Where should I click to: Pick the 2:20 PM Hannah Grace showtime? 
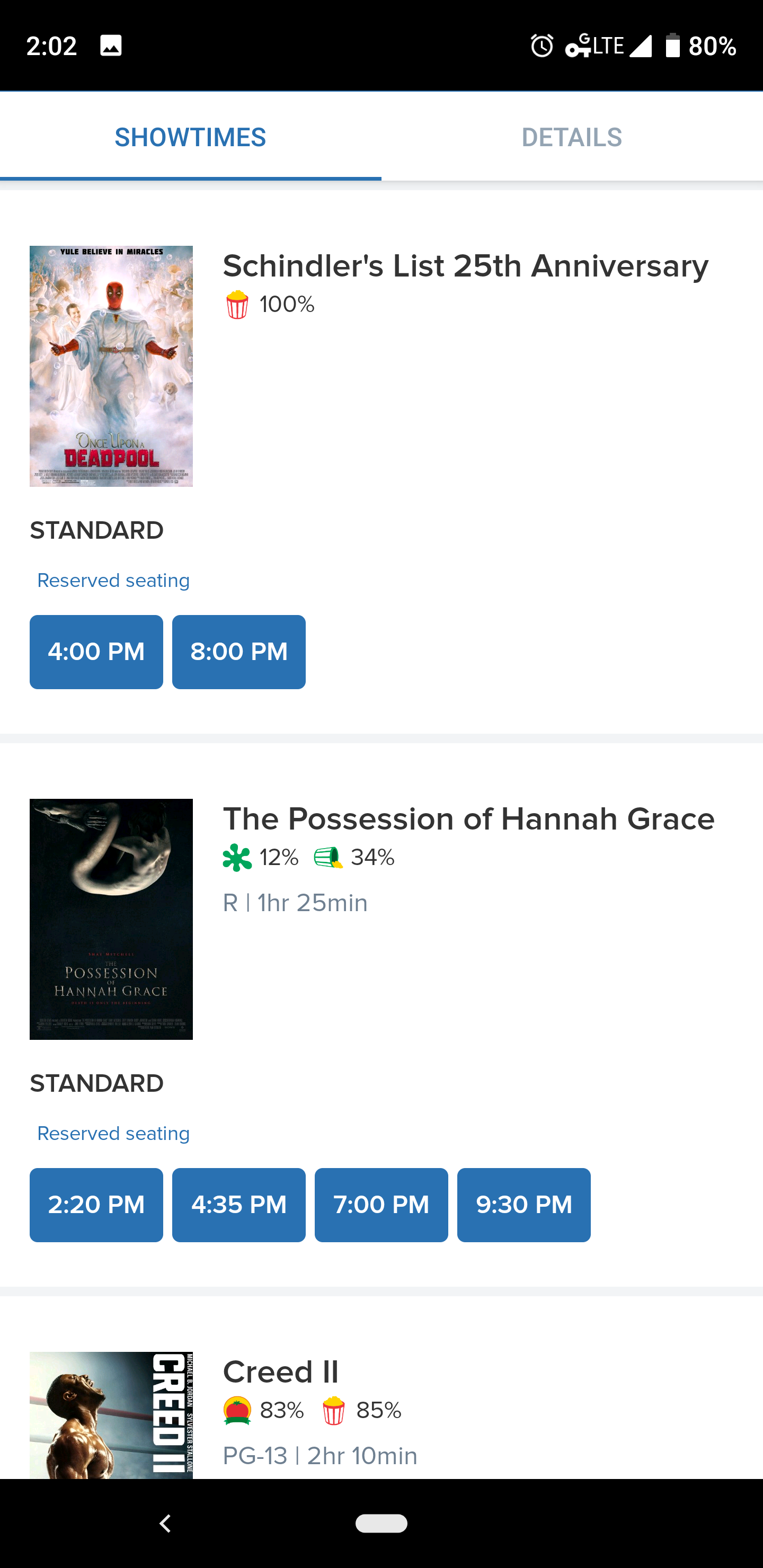click(96, 1205)
